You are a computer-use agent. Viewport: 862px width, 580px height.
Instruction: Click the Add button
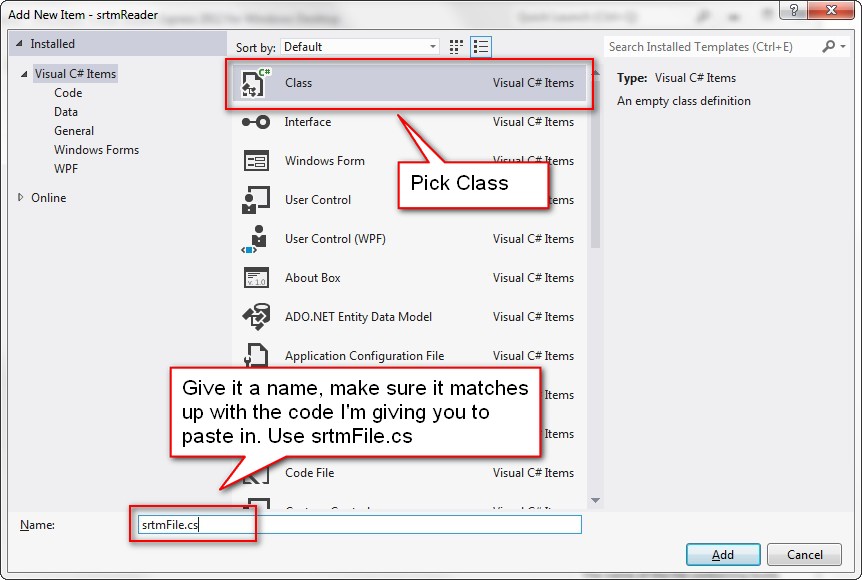point(723,555)
